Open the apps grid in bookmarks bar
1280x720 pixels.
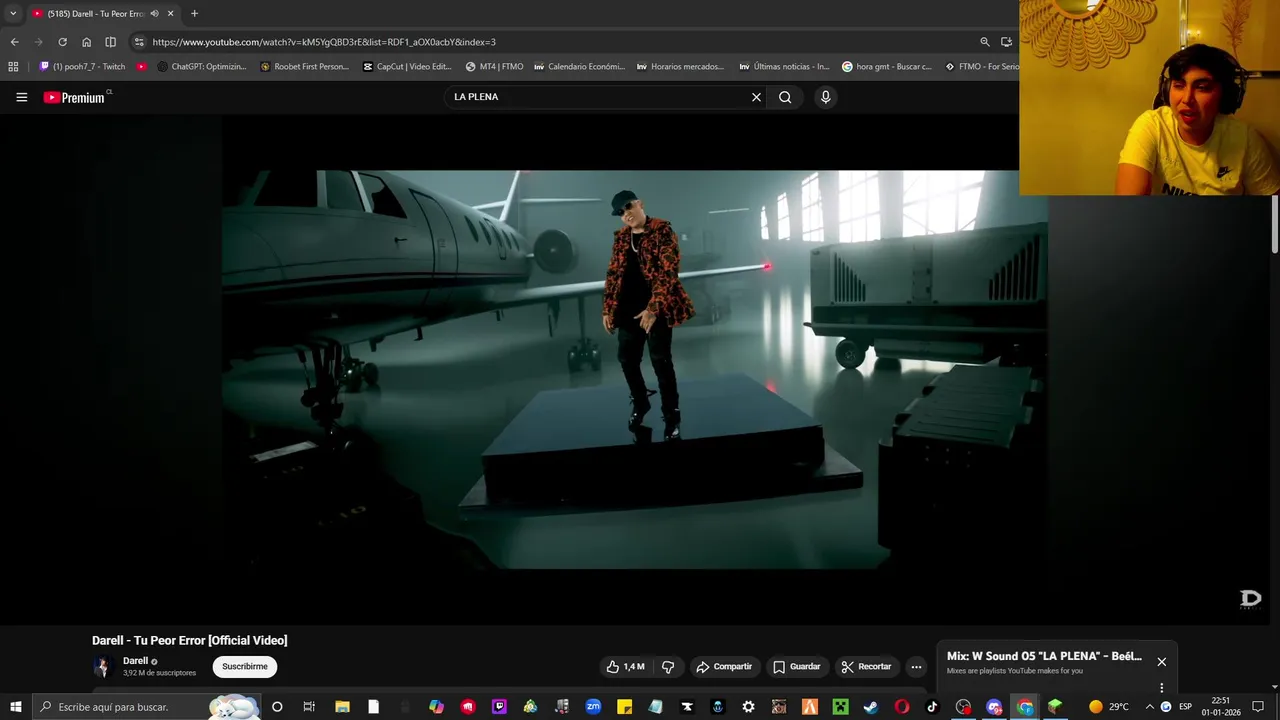[x=13, y=67]
